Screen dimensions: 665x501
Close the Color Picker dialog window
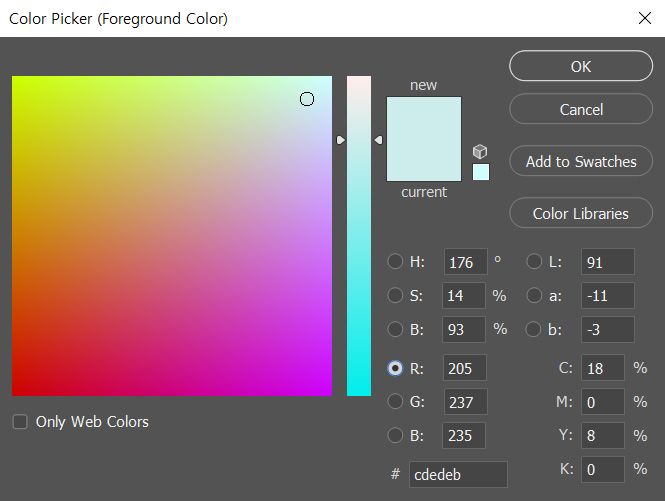tap(644, 18)
